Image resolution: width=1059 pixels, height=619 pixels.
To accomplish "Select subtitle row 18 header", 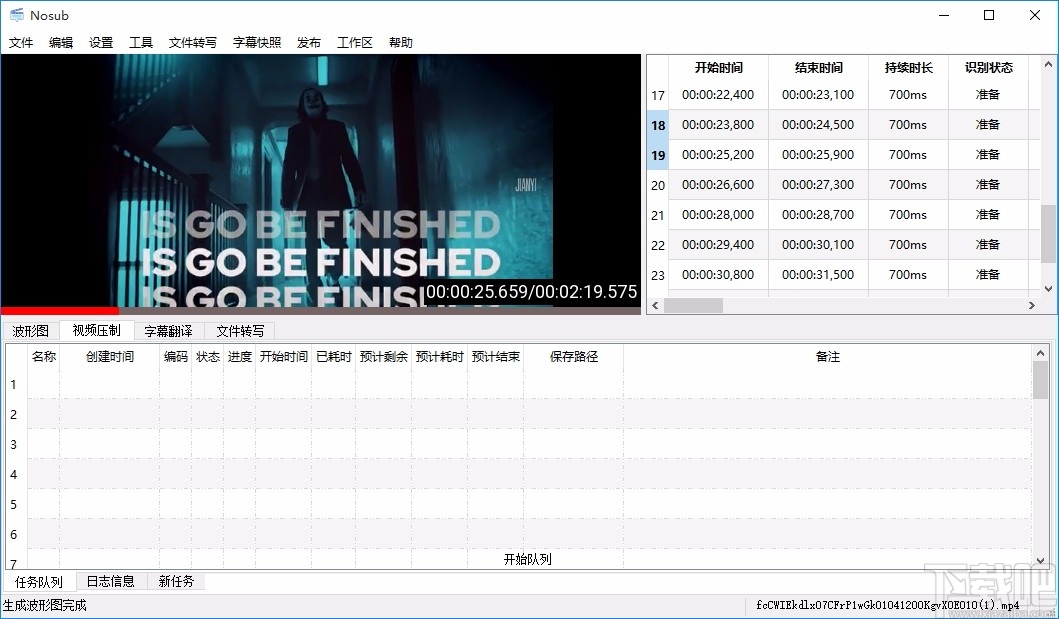I will click(x=658, y=125).
